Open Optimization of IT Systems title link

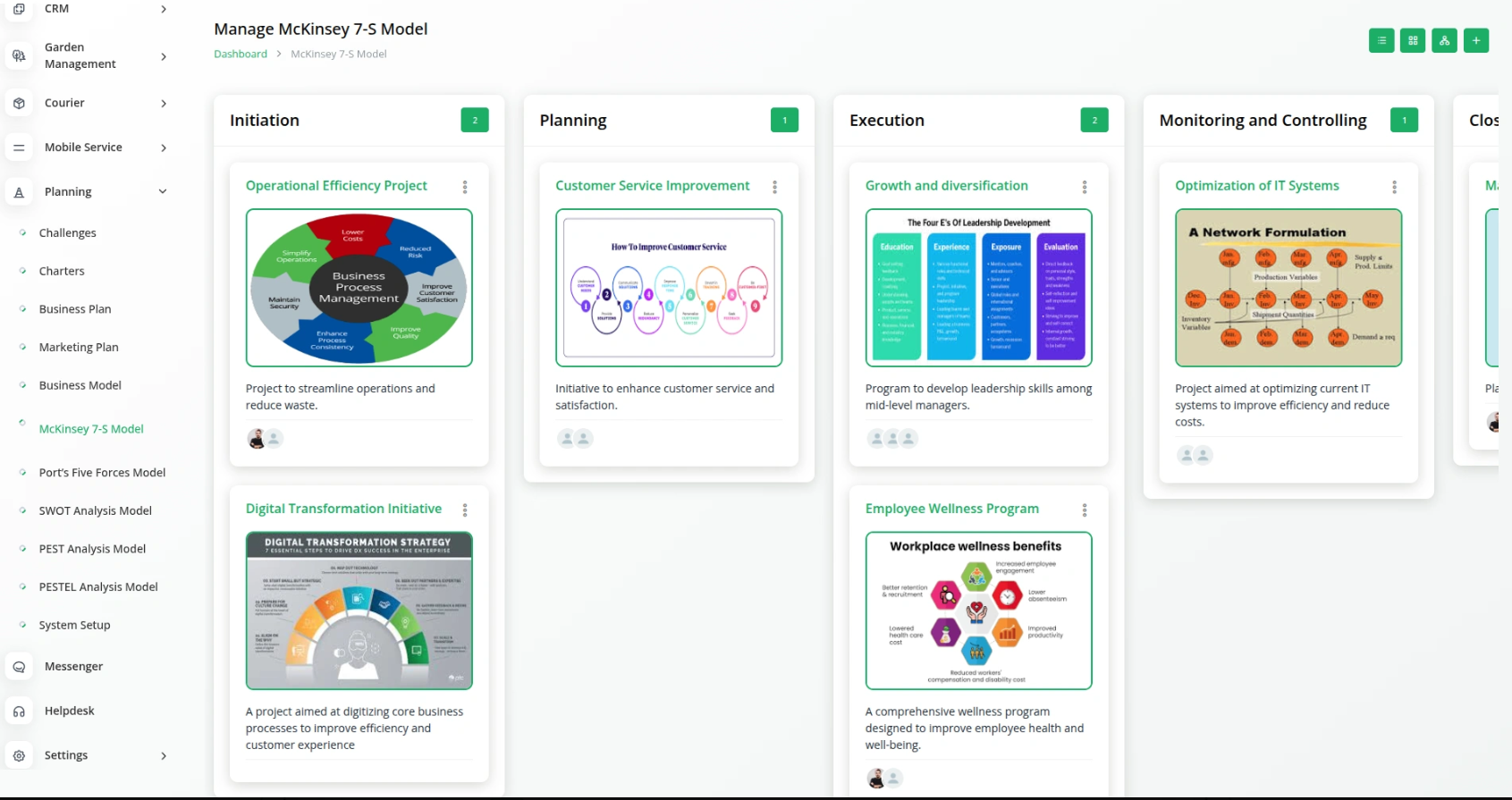click(1257, 186)
